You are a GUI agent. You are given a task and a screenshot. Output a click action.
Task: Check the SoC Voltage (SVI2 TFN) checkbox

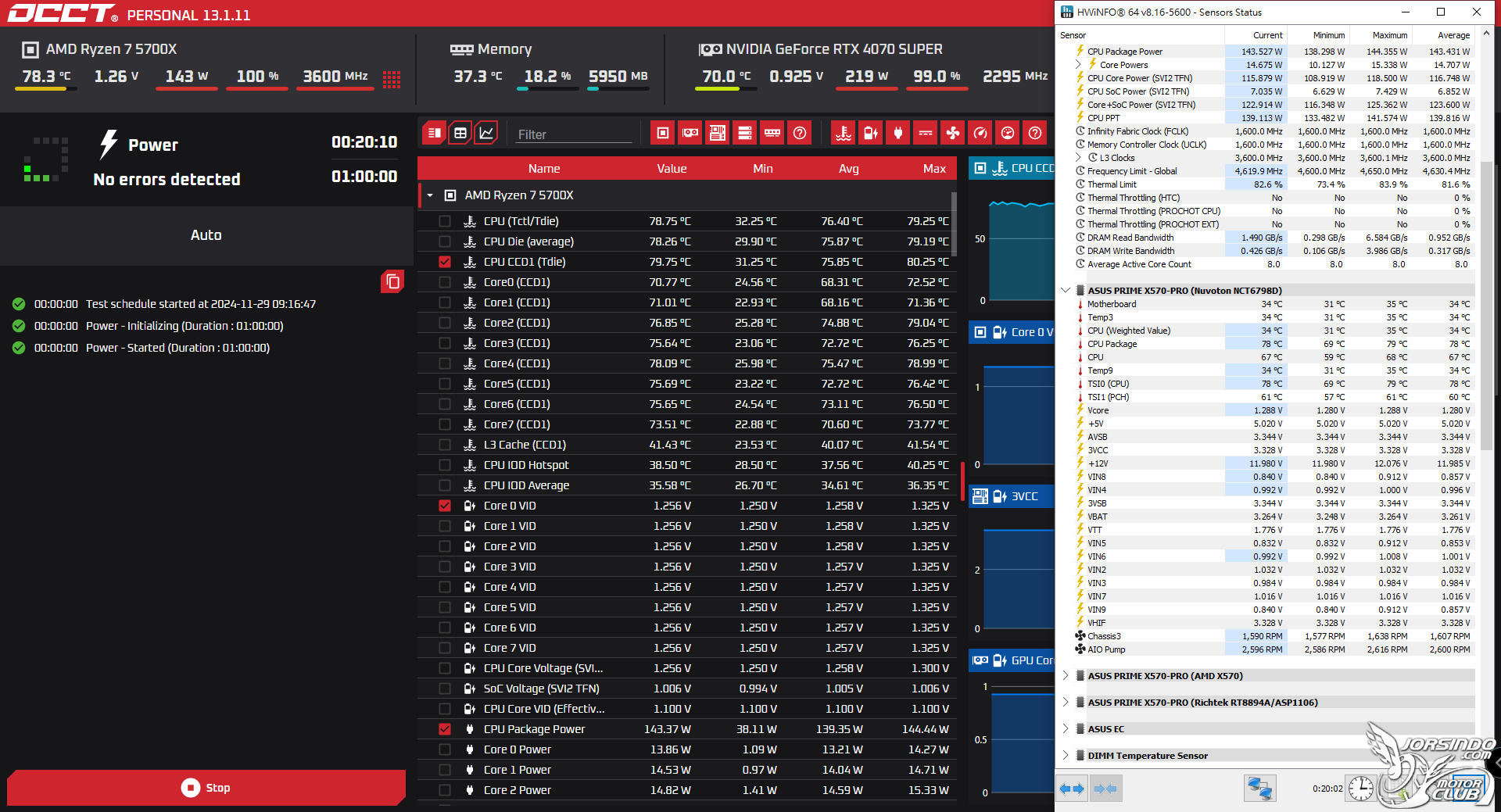(x=445, y=689)
